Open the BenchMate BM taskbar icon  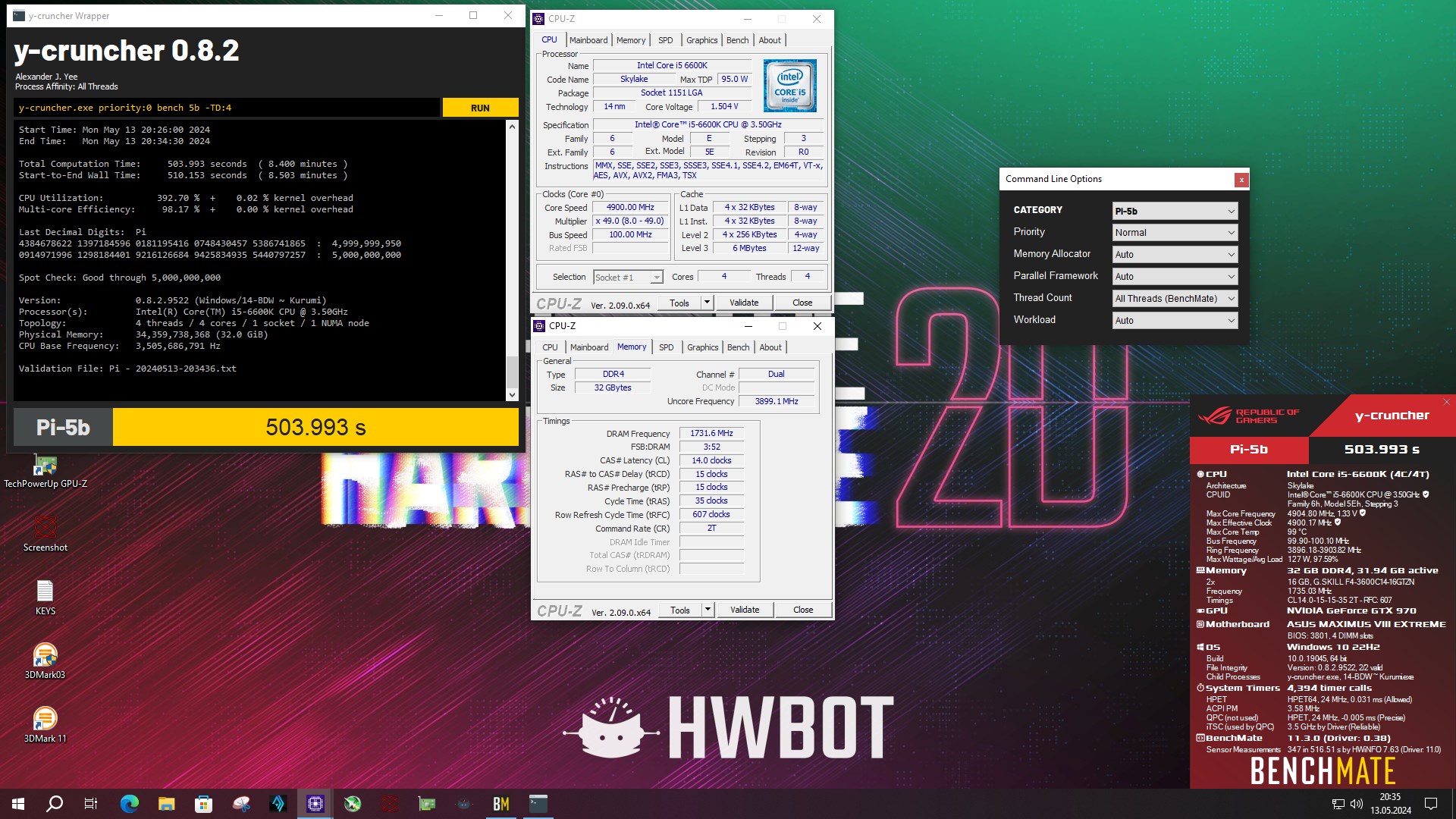coord(501,804)
